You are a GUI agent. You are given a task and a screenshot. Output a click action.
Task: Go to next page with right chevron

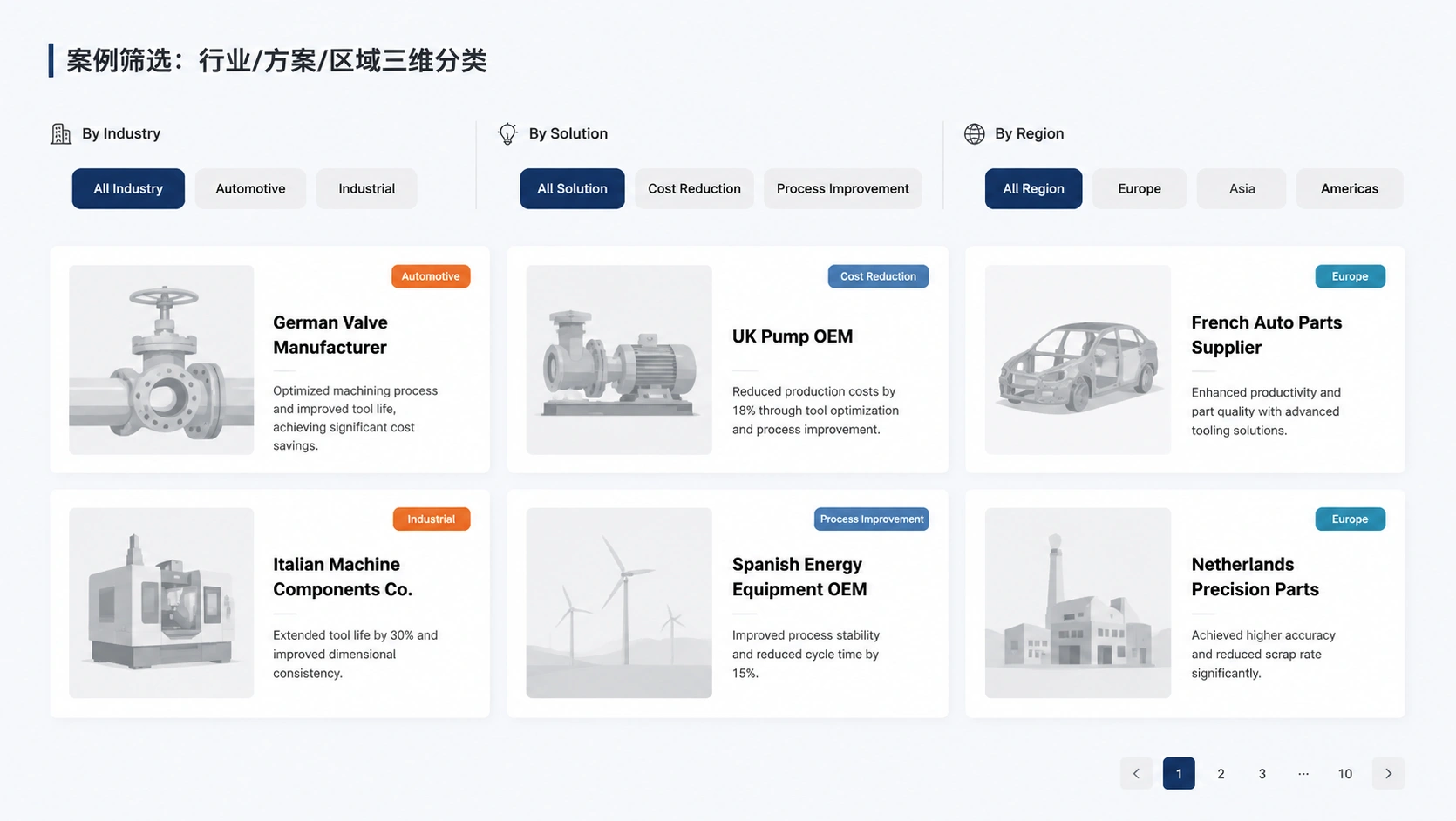coord(1388,773)
